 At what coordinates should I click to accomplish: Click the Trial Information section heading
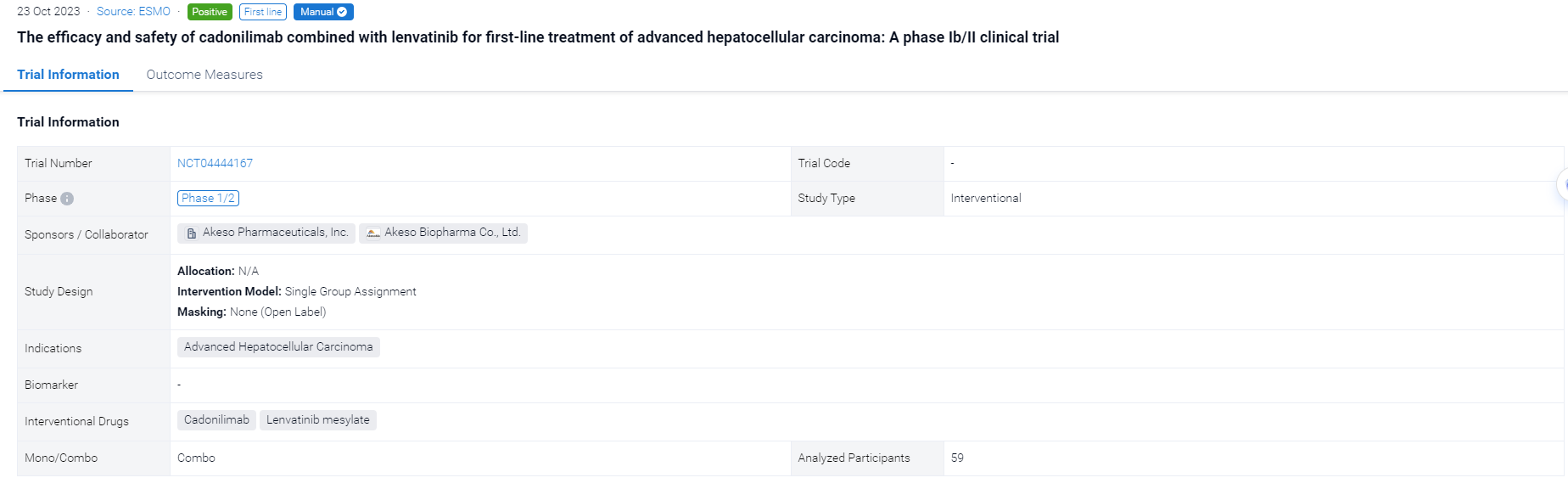(x=68, y=122)
